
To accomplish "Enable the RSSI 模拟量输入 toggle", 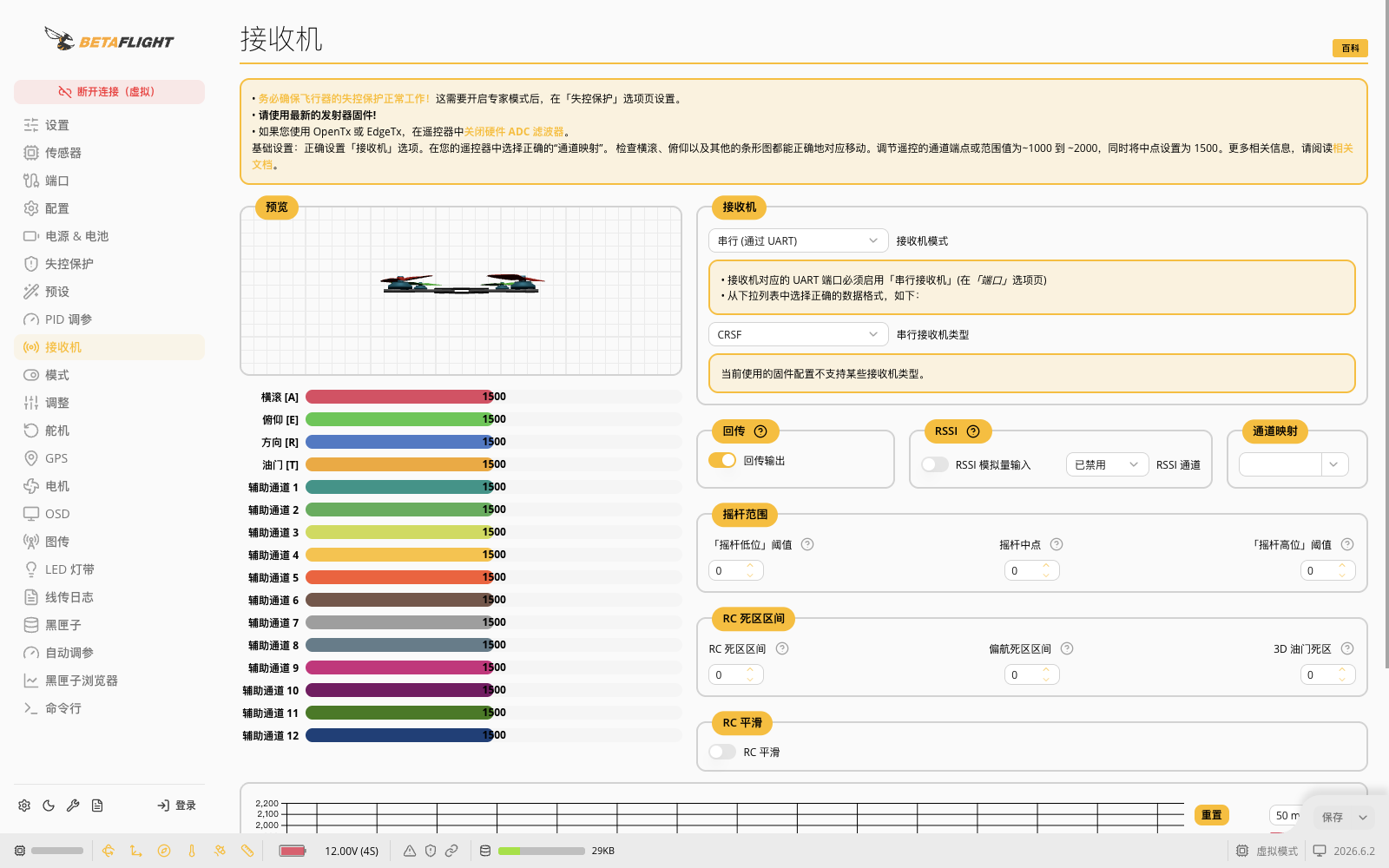I will (x=935, y=464).
